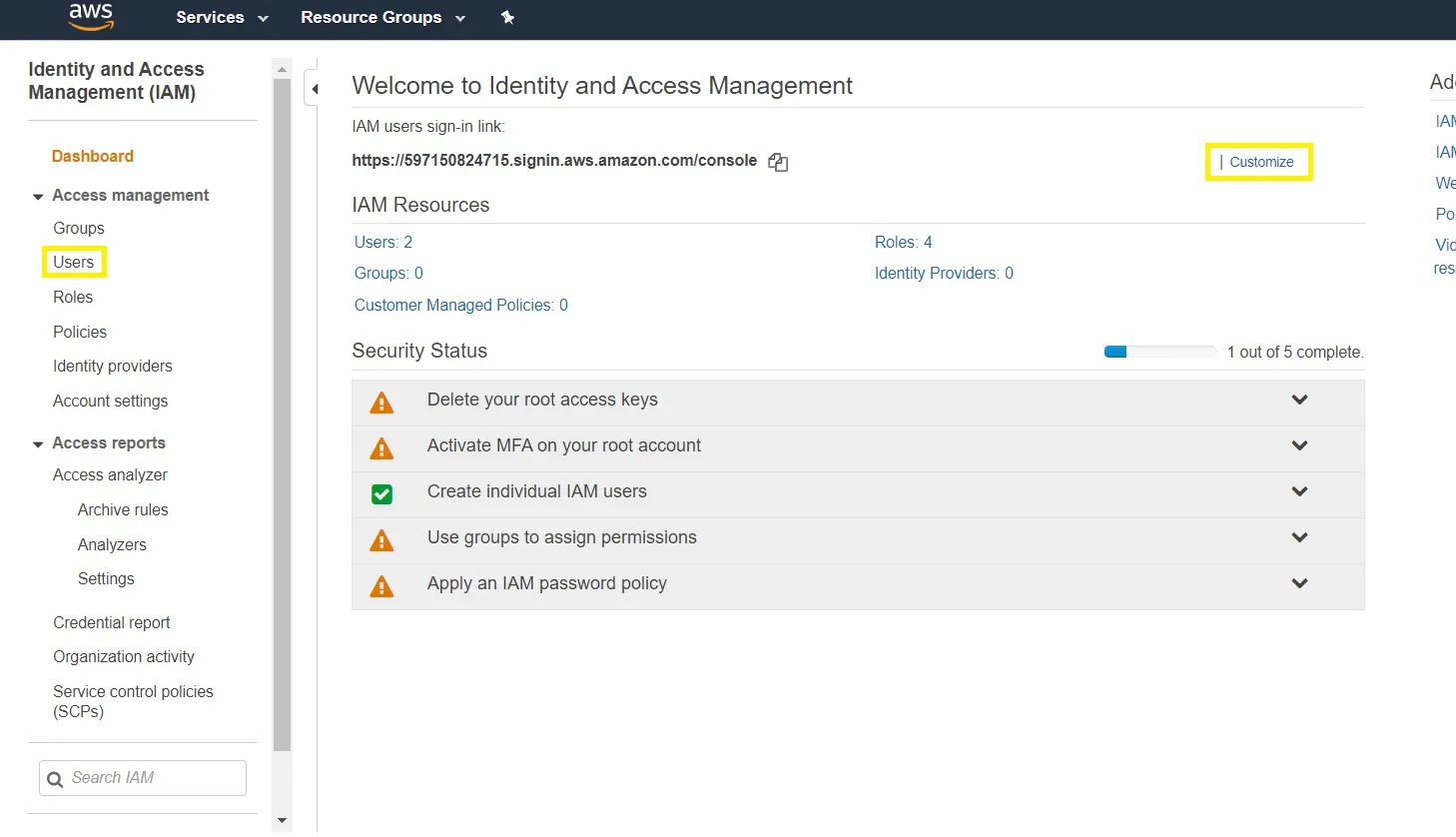Open the Users: 2 resource link
Screen dimensions: 1456x837
pos(383,242)
